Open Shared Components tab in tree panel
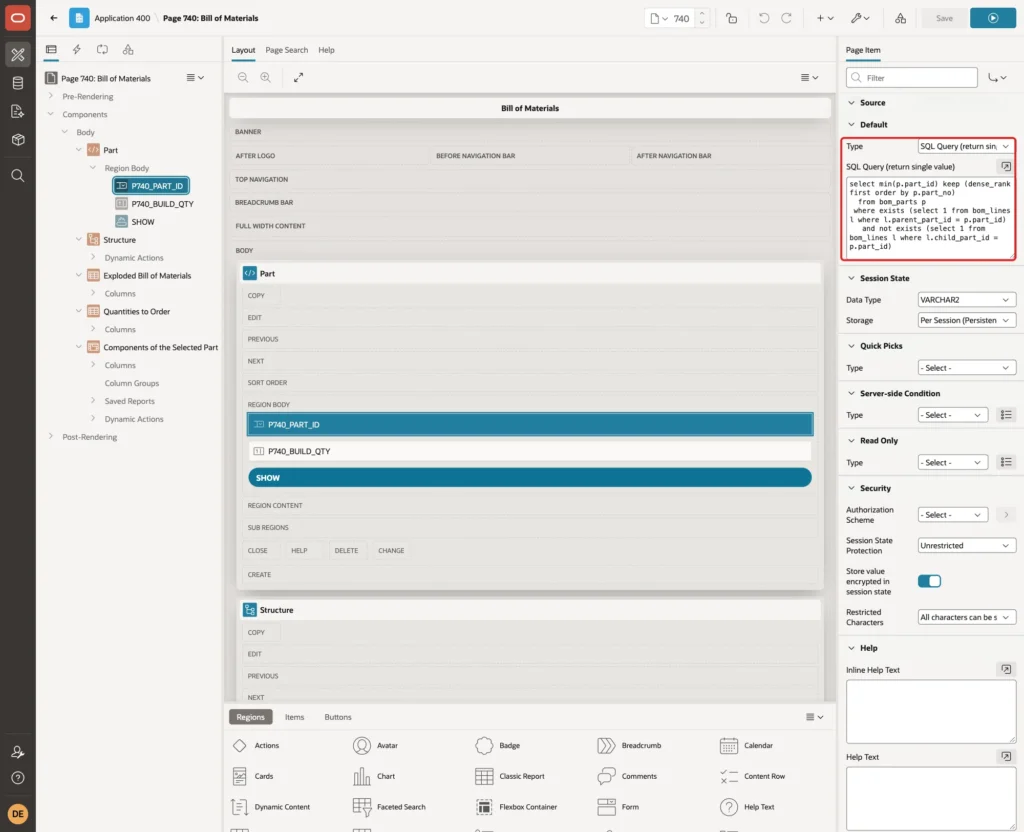The image size is (1024, 832). [x=128, y=50]
